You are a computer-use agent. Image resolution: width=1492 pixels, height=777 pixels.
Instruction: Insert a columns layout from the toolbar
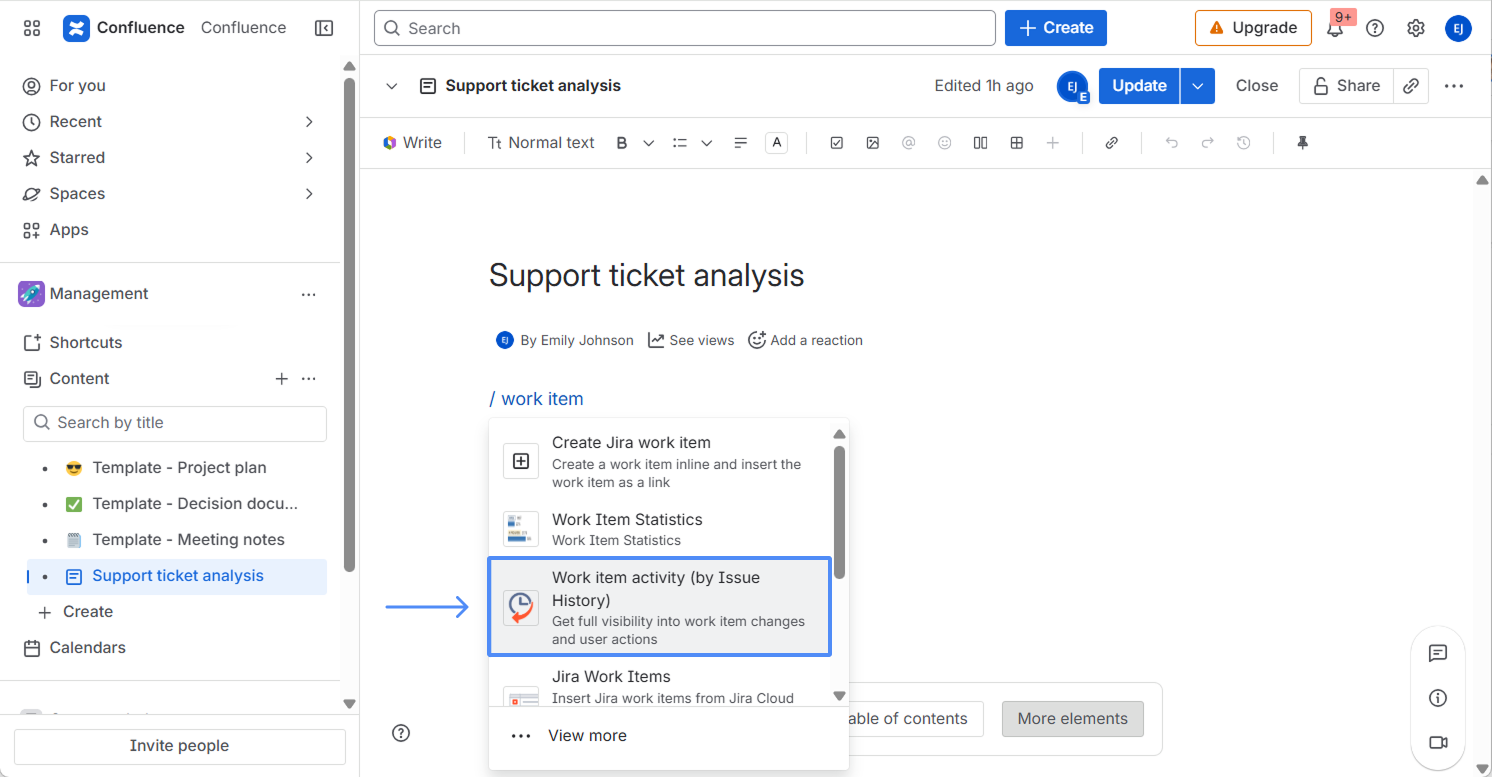pos(980,143)
